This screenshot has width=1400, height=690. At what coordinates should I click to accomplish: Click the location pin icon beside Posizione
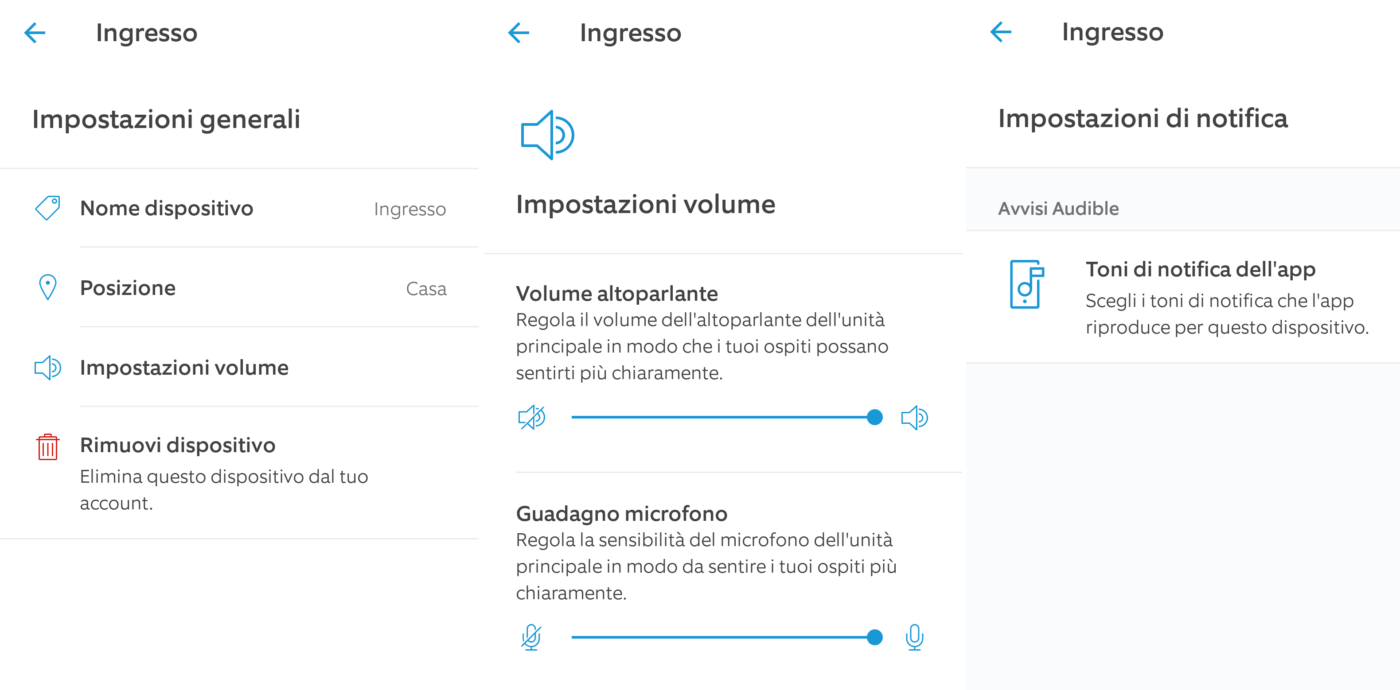point(47,288)
